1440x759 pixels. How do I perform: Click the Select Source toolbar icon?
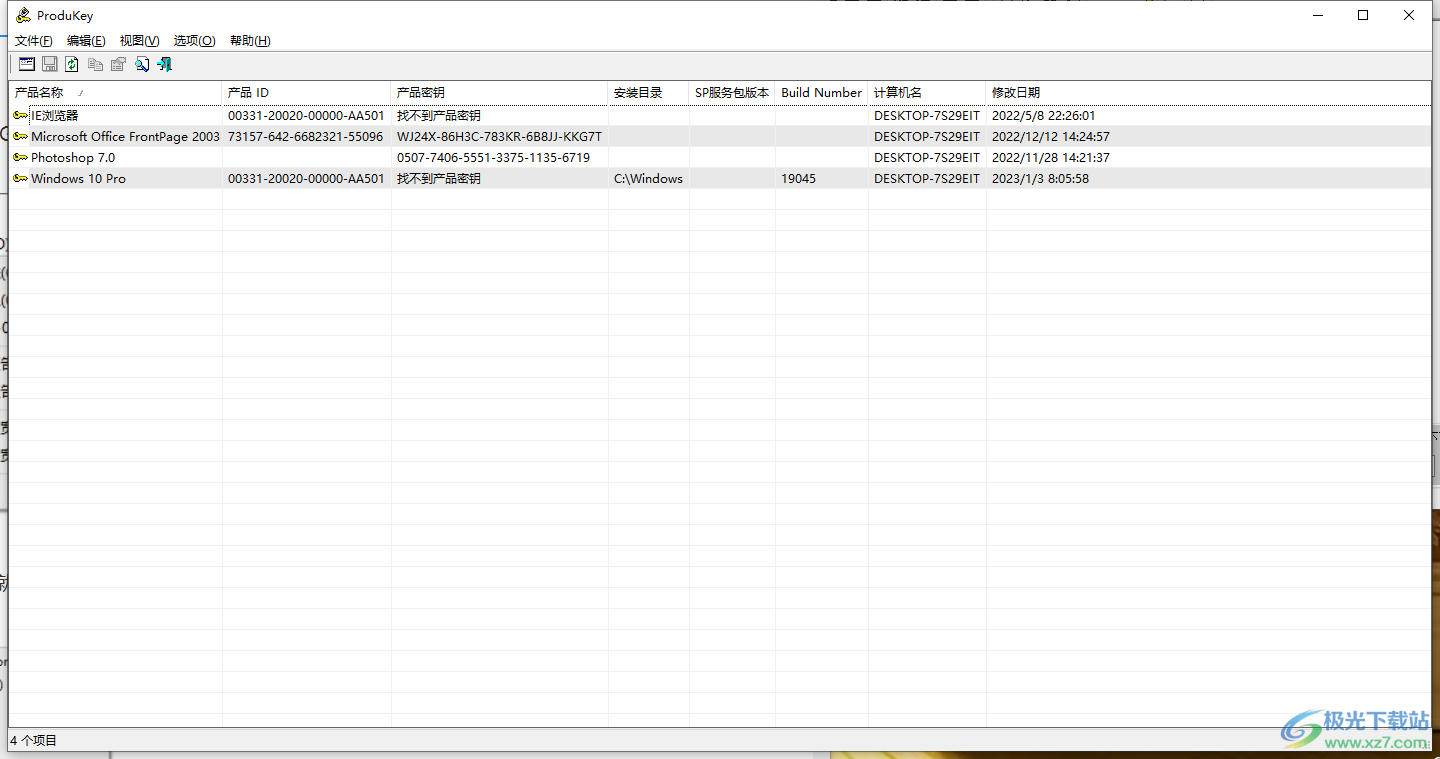tap(27, 64)
